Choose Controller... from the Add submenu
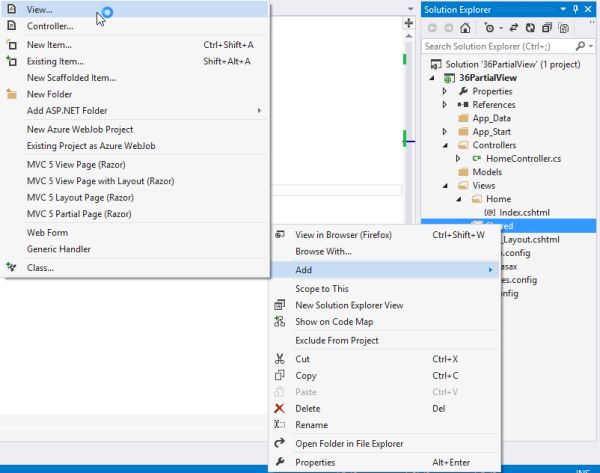This screenshot has width=600, height=473. tap(135, 26)
